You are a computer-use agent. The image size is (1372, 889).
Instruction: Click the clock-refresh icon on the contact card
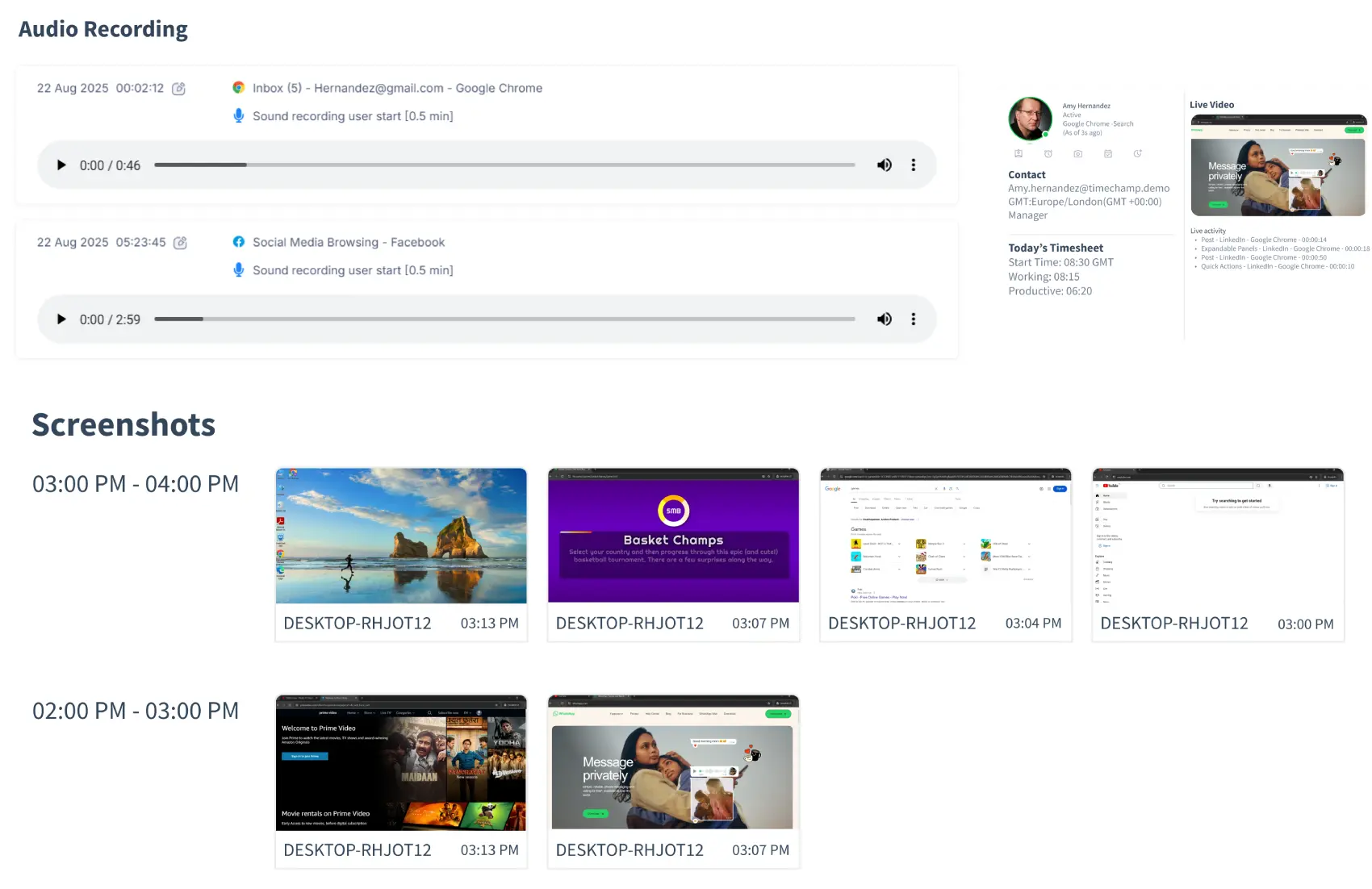(1139, 154)
